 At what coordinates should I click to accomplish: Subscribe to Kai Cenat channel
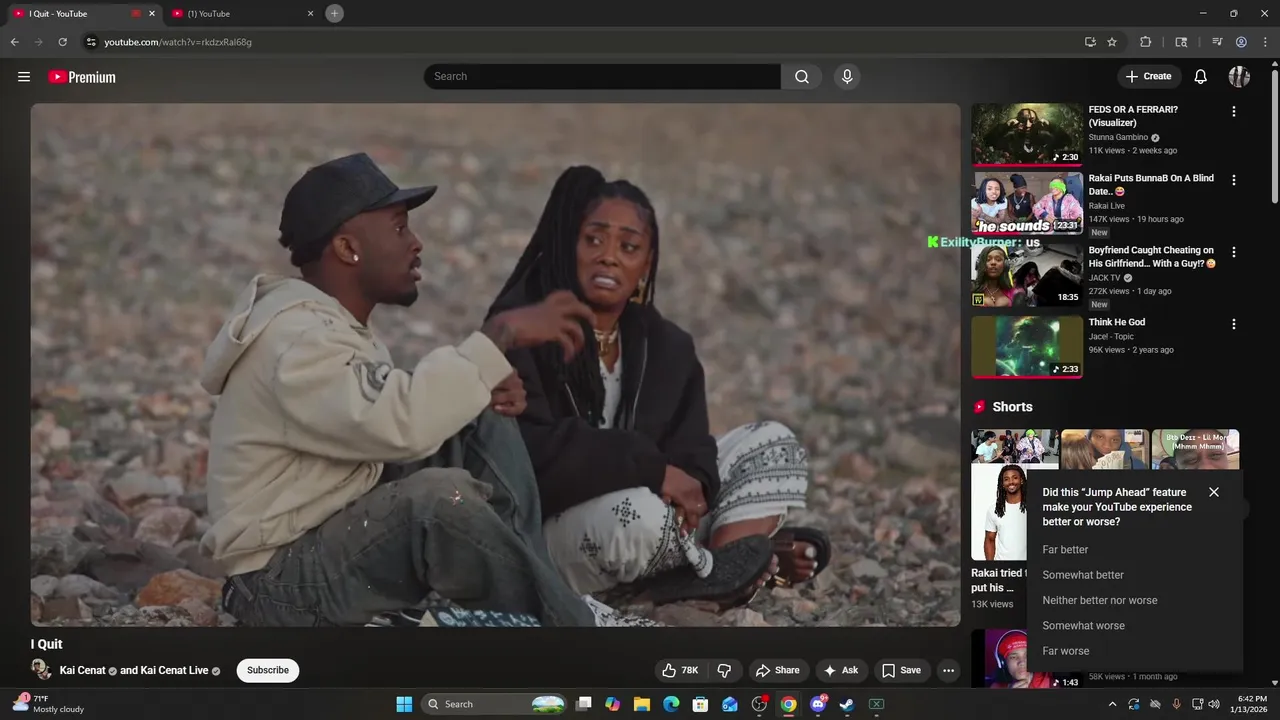268,670
